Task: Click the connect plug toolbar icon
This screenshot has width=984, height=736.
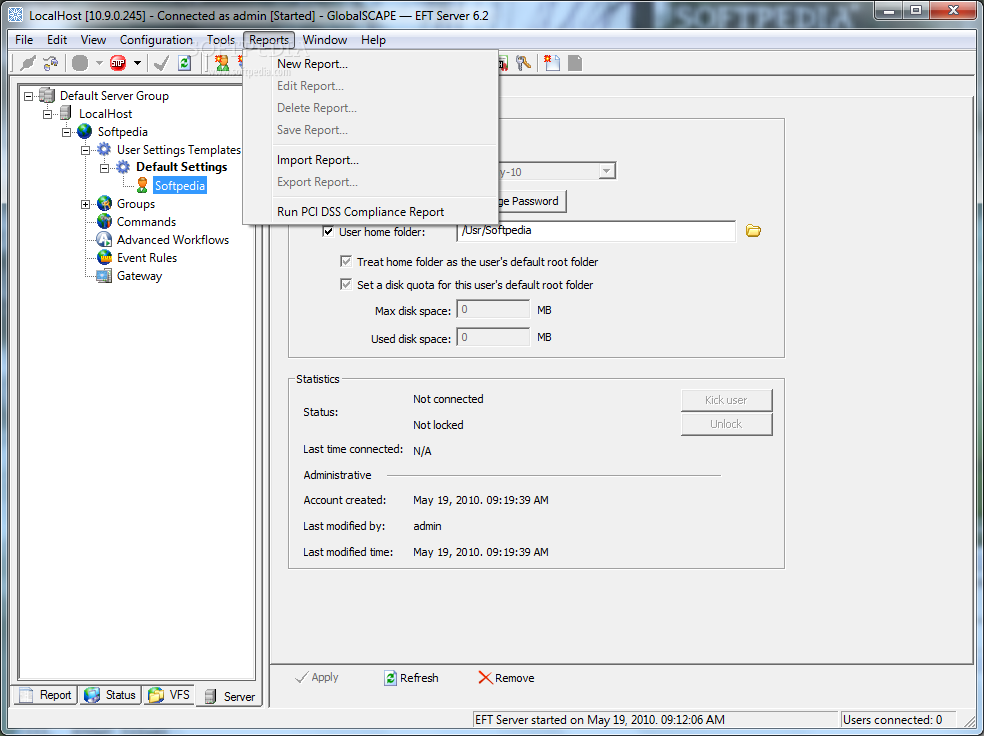Action: point(28,63)
